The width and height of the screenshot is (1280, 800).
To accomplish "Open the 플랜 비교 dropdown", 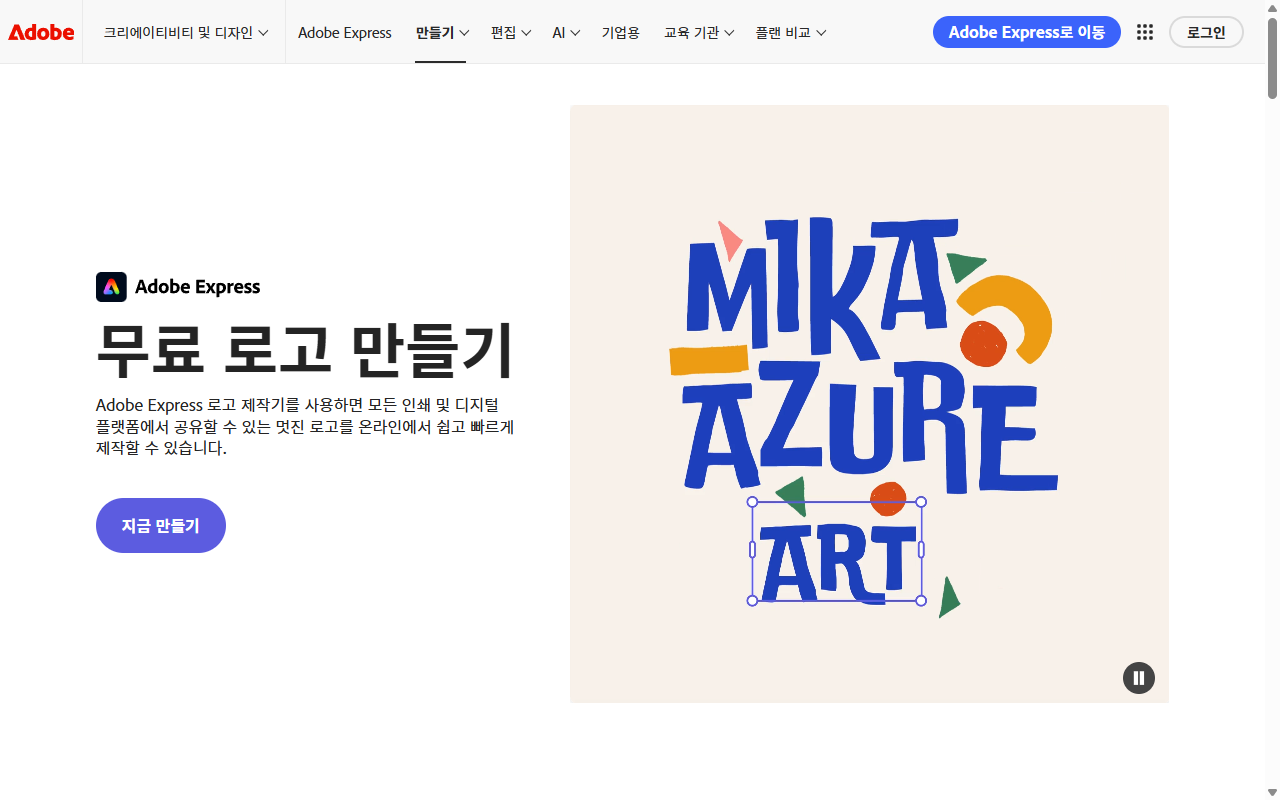I will [x=790, y=31].
